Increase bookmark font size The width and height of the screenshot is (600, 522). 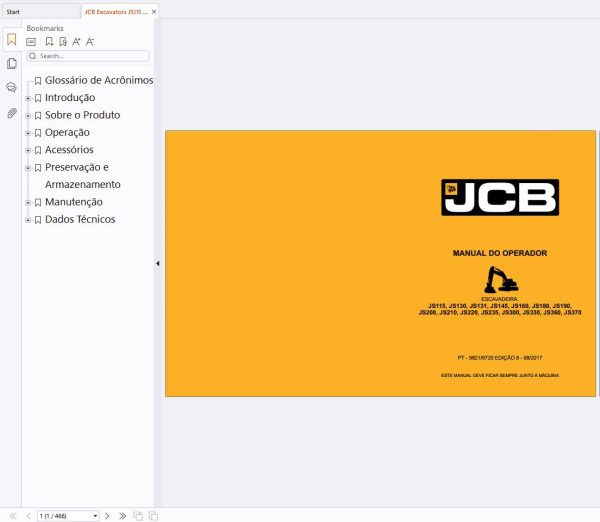coord(76,42)
